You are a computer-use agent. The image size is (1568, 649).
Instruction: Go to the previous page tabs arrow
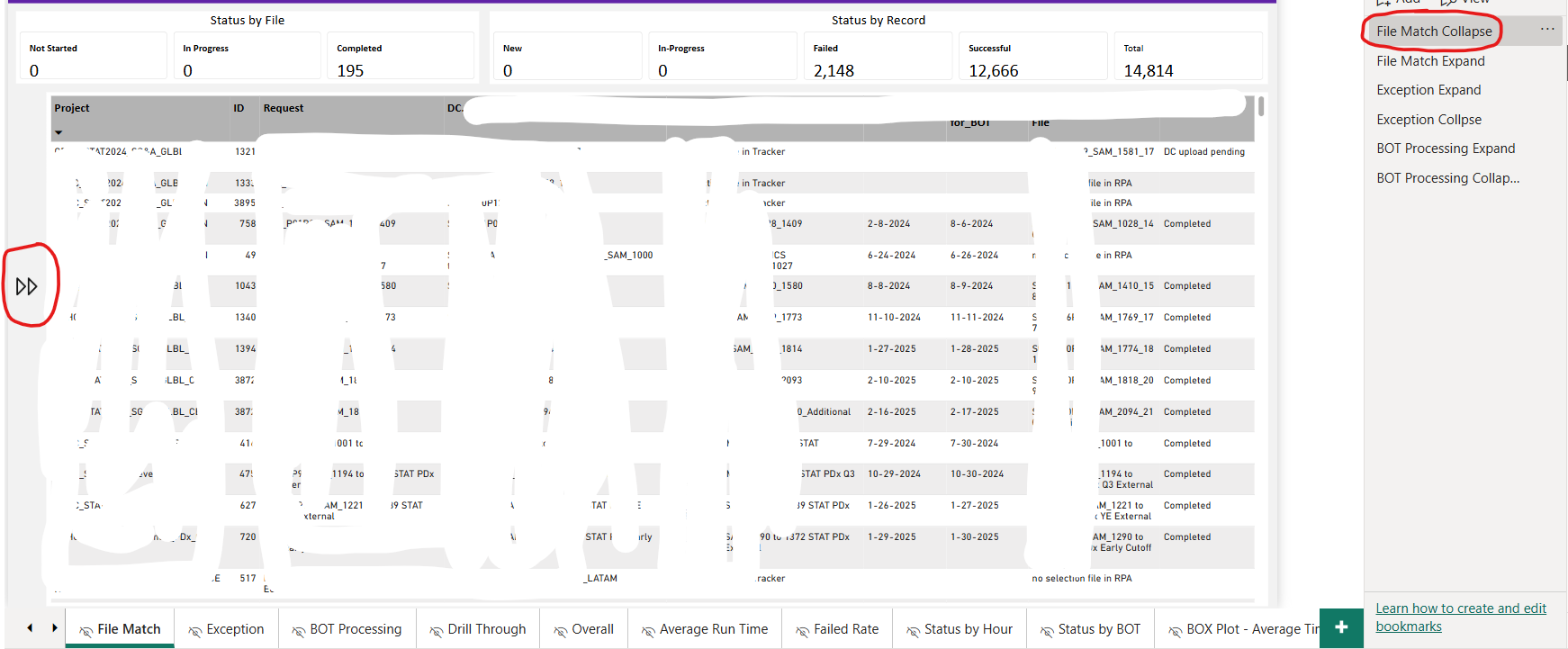point(30,627)
